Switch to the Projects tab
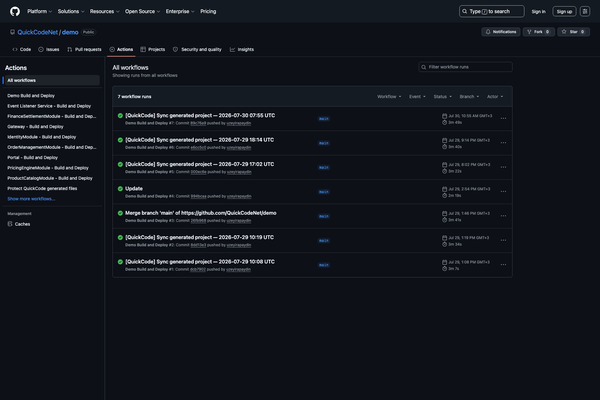The image size is (600, 400). click(153, 49)
